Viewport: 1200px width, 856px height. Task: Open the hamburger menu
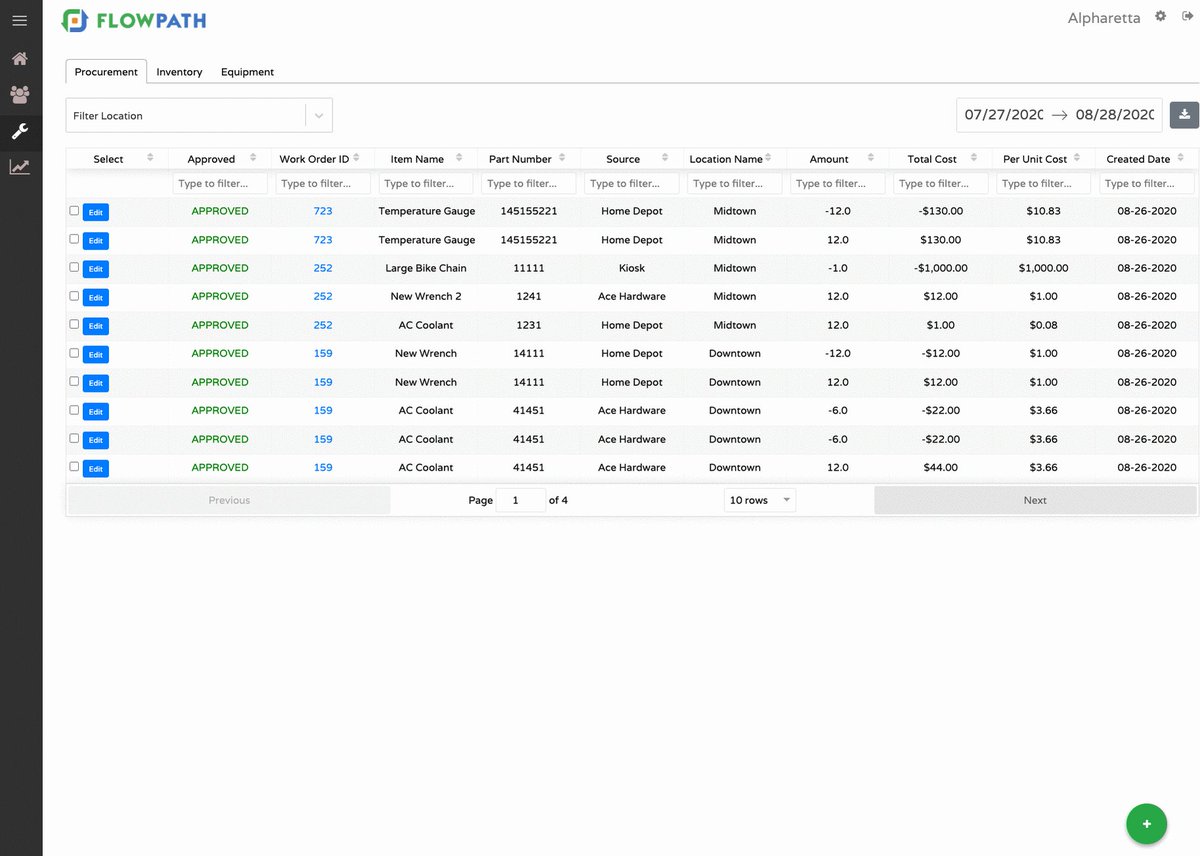20,20
